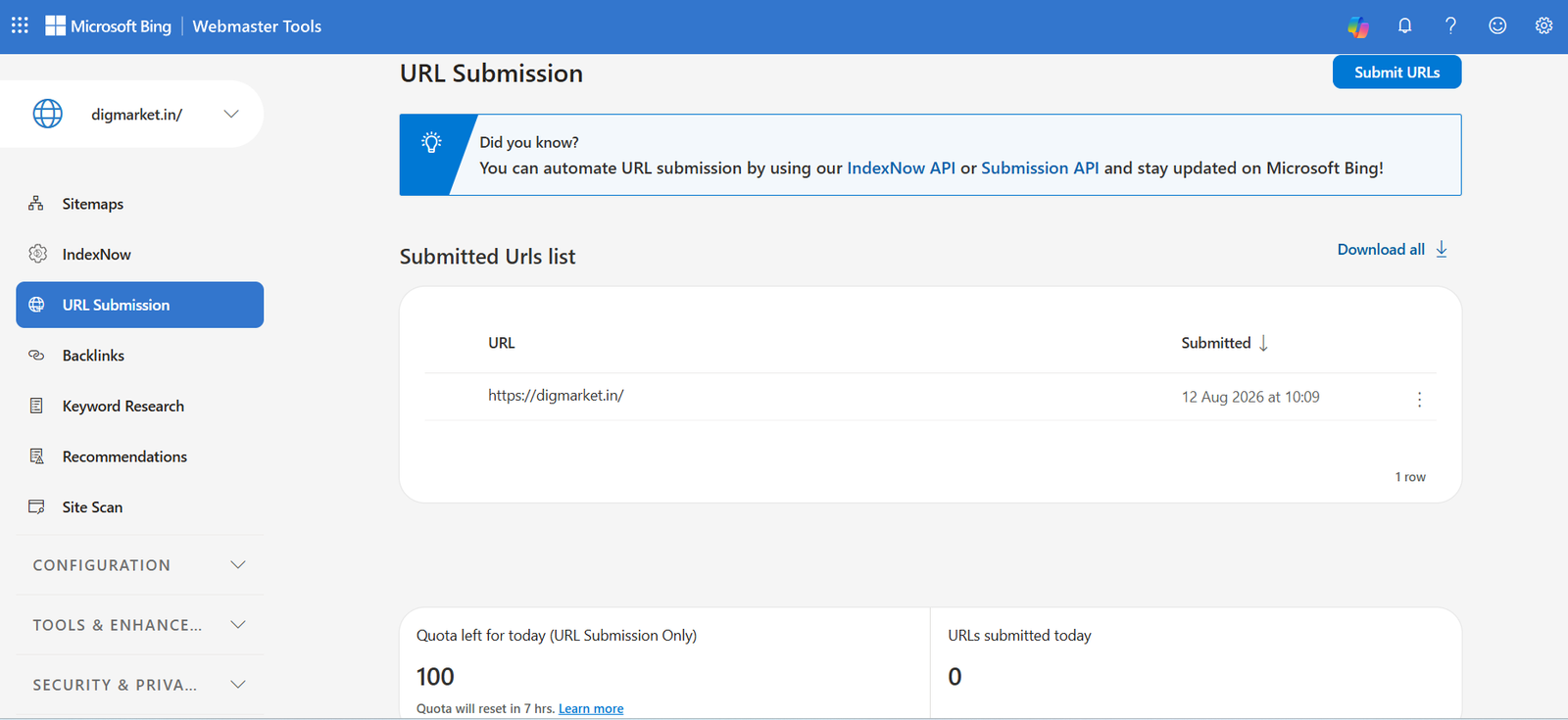Expand the TOOLS & ENHANCE... section
The image size is (1568, 720).
point(139,625)
